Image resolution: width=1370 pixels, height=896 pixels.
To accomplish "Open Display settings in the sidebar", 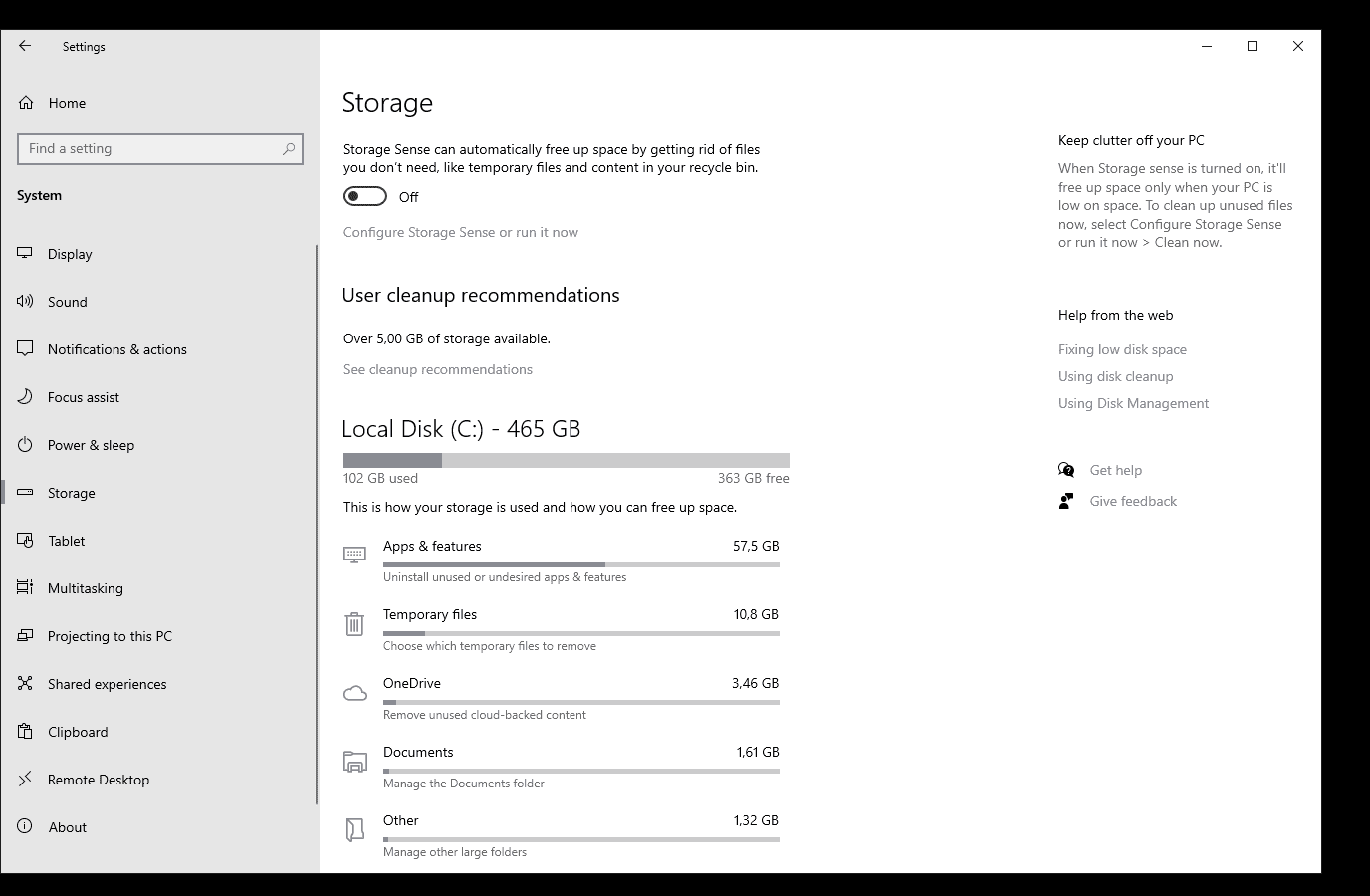I will (x=70, y=254).
